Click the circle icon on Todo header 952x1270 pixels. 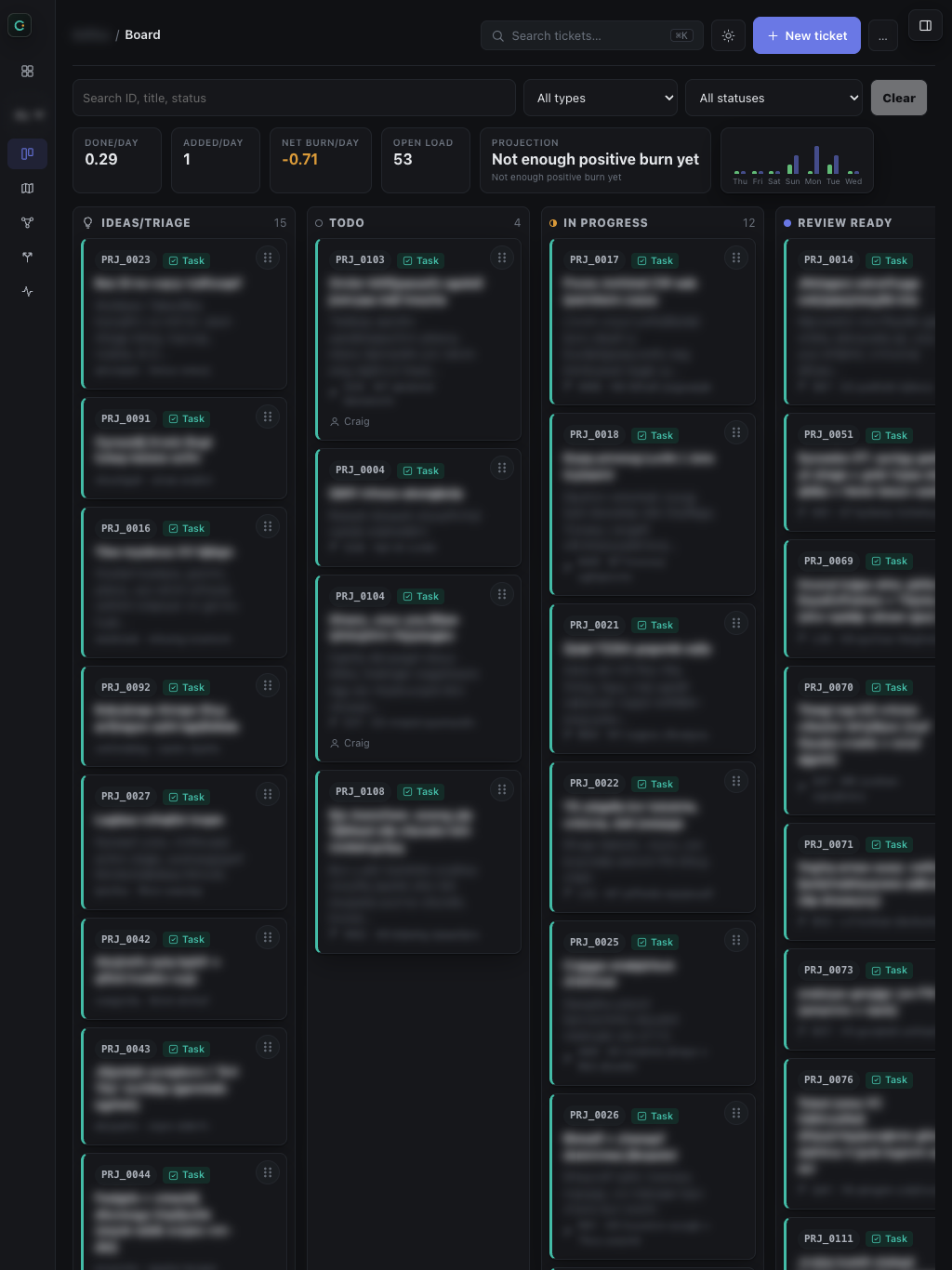tap(319, 223)
